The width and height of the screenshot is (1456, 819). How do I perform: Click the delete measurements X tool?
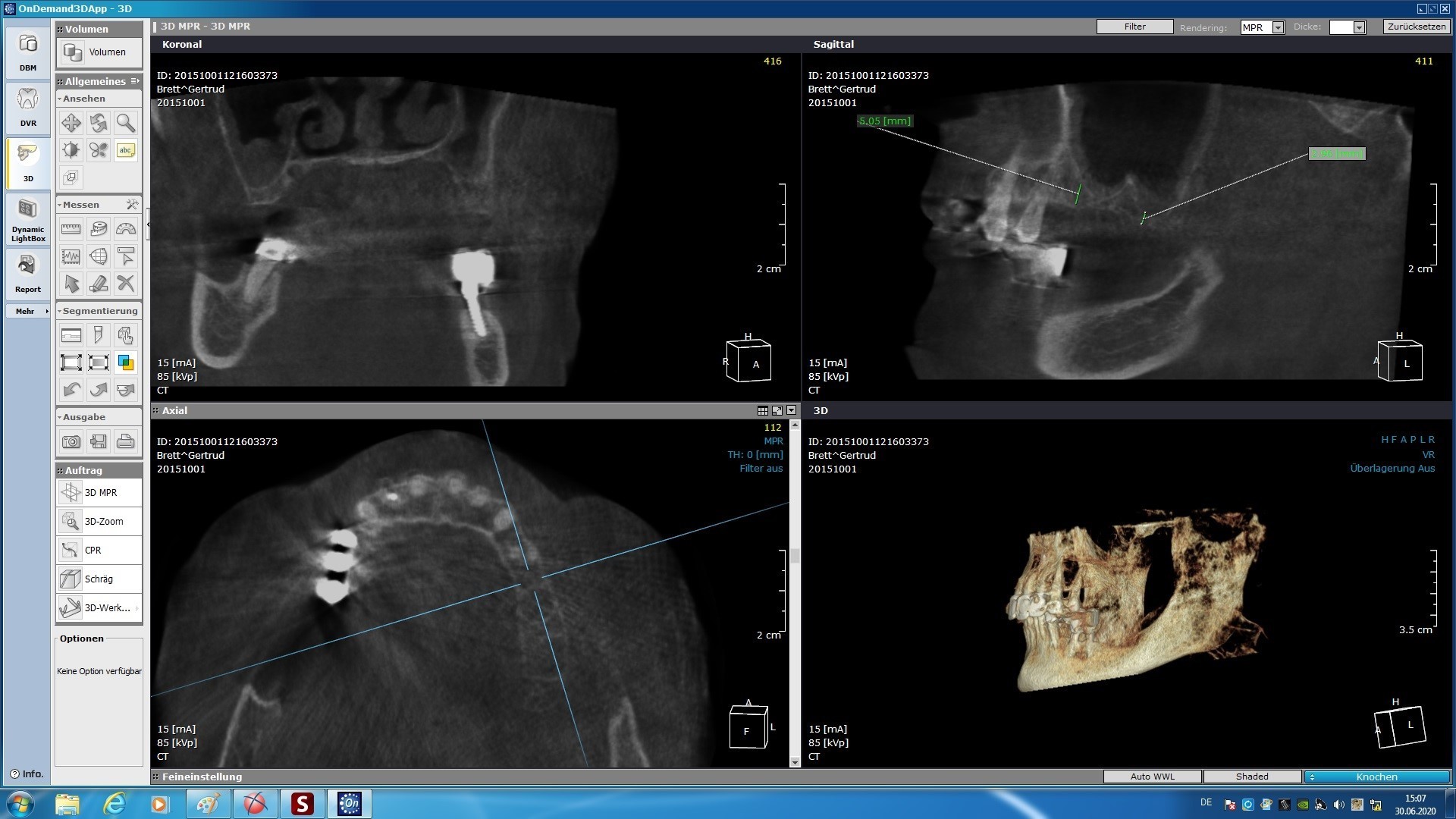click(x=126, y=284)
